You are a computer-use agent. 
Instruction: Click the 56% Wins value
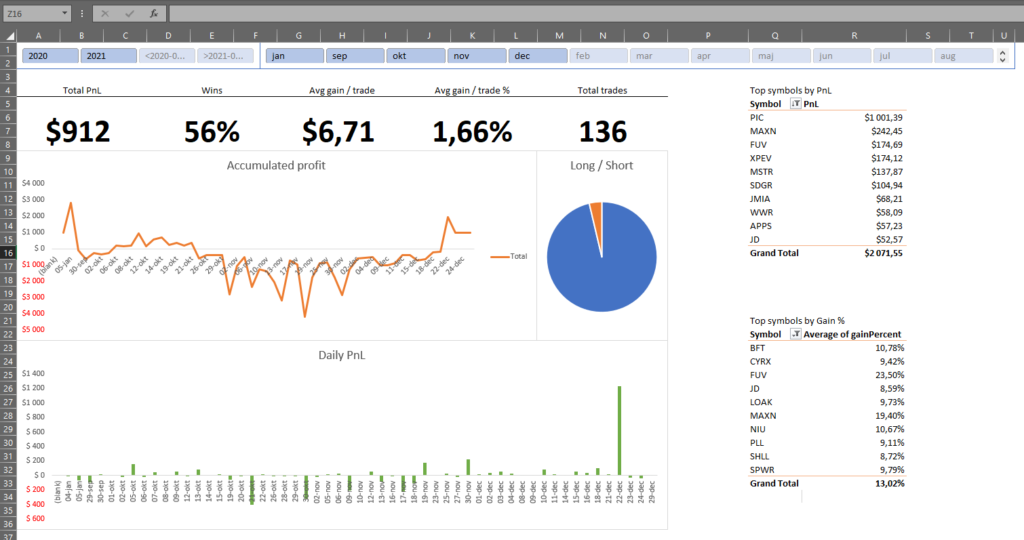point(212,131)
